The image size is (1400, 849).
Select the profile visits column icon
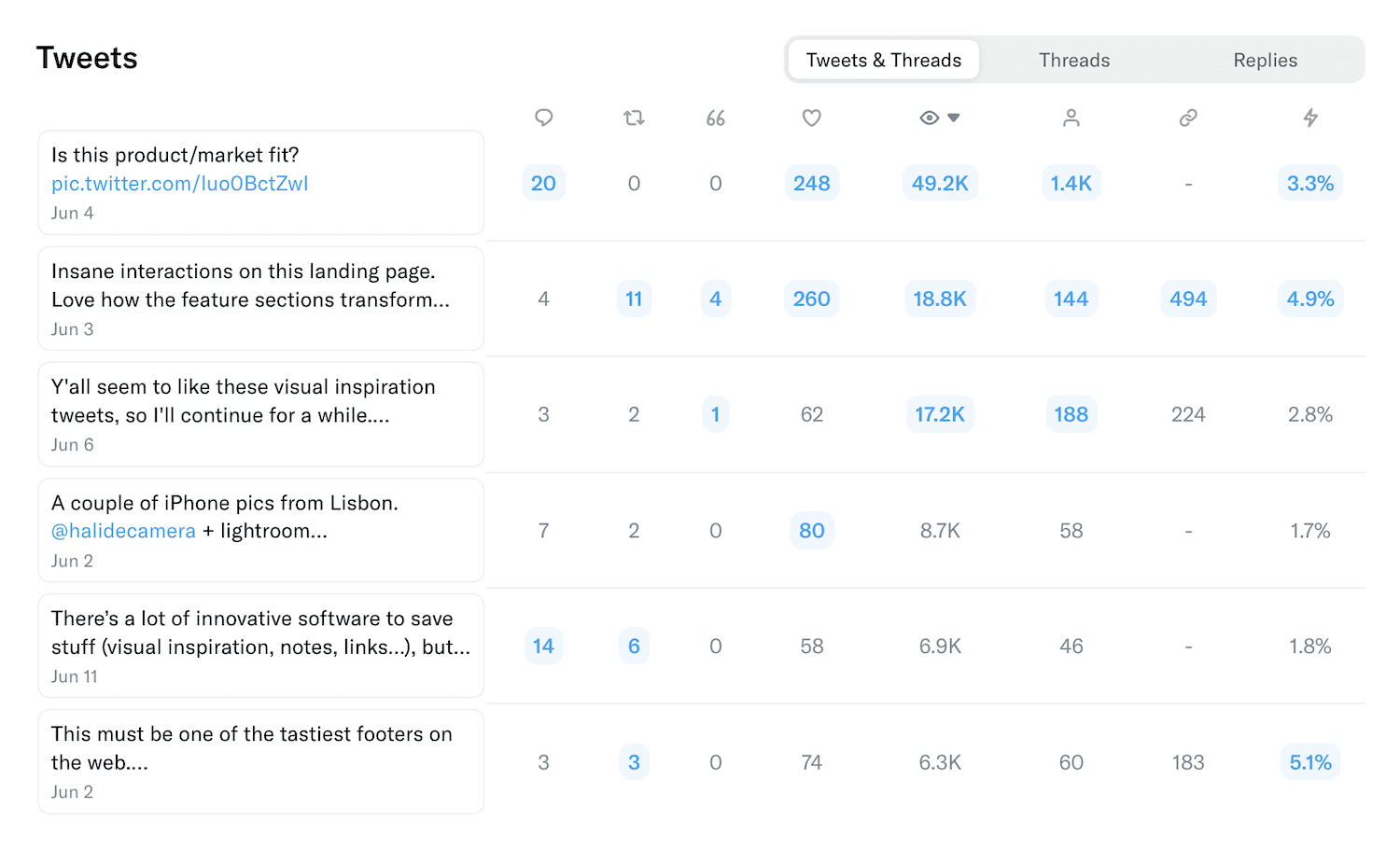[x=1071, y=118]
